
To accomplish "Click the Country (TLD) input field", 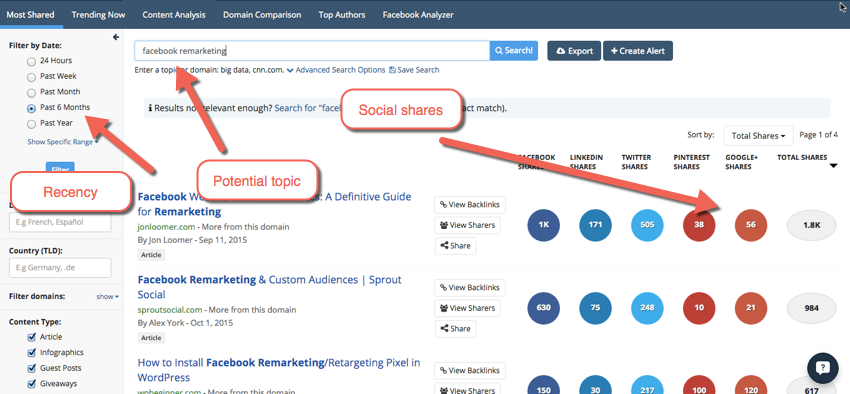I will (60, 268).
